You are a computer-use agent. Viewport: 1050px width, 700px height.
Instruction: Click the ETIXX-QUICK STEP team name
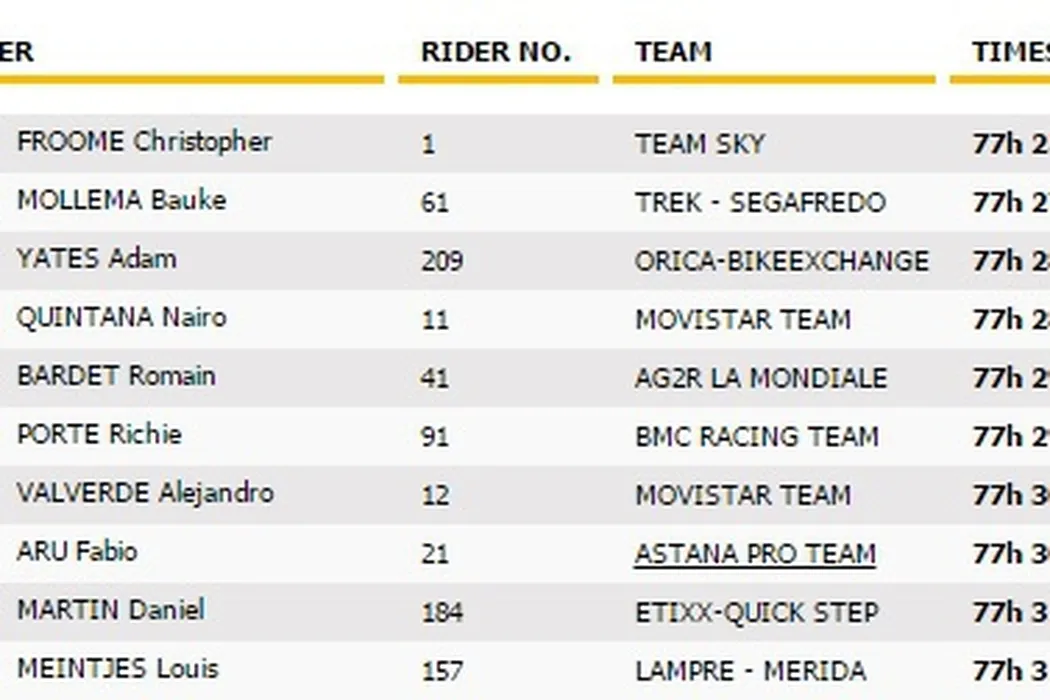pyautogui.click(x=756, y=612)
